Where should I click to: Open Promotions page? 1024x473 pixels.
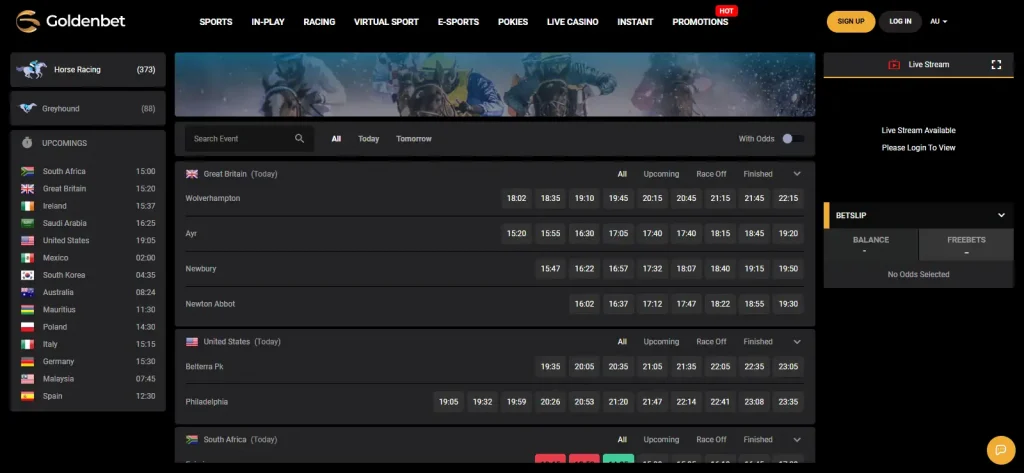pos(700,22)
